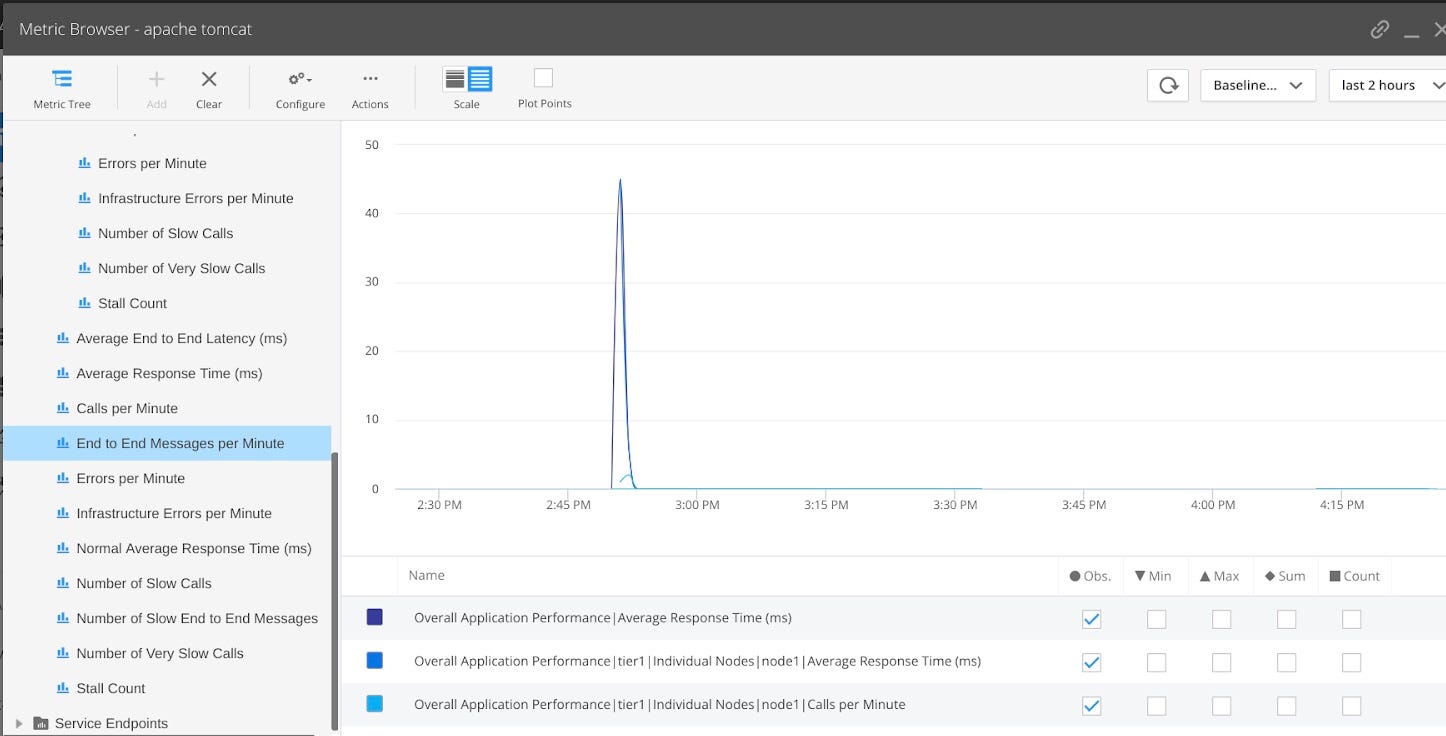
Task: Open the Metric Tree panel icon
Action: 62,79
